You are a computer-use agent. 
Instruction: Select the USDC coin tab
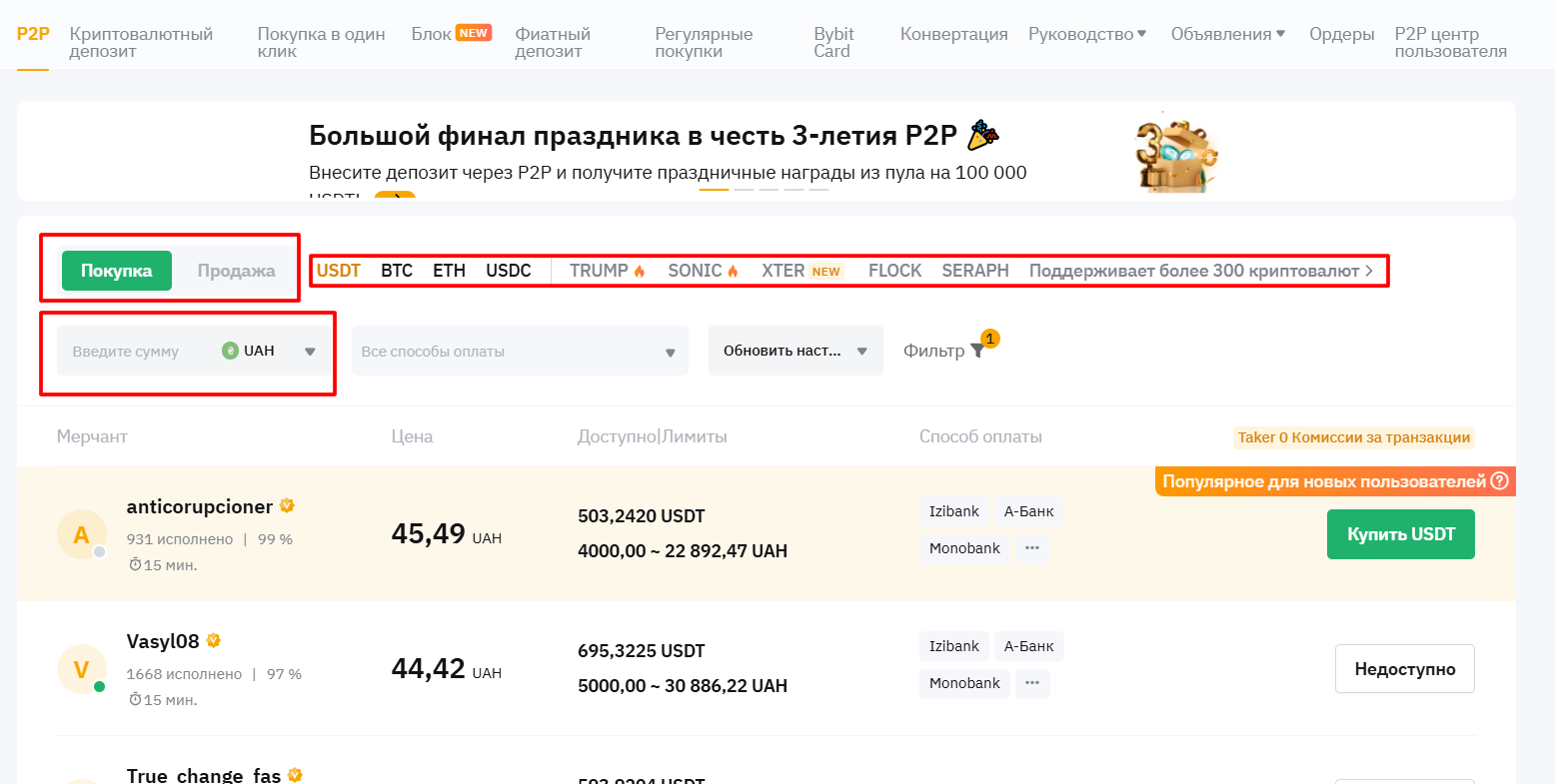(x=509, y=271)
